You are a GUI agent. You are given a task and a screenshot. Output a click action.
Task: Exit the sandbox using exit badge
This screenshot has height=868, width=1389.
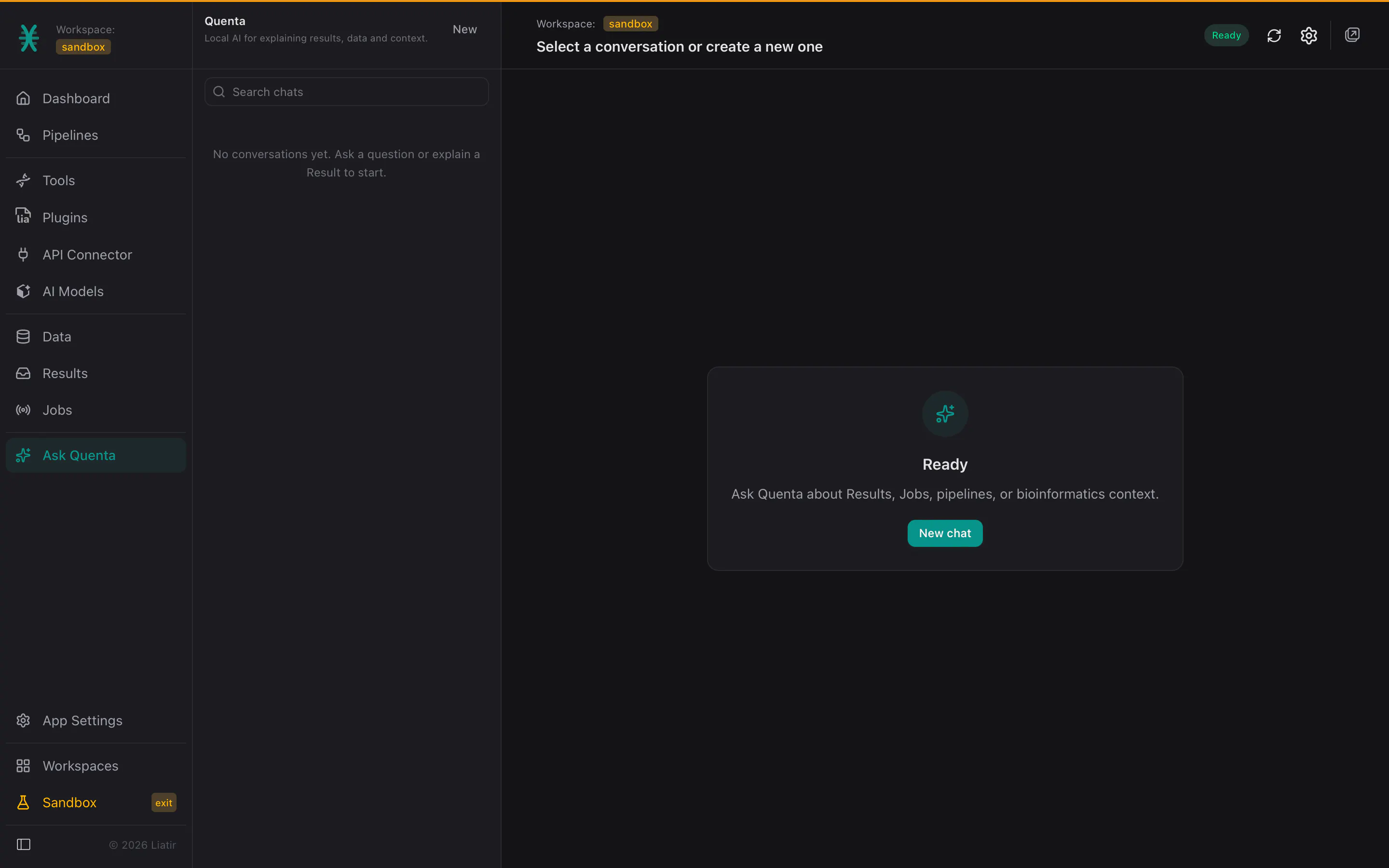point(163,802)
